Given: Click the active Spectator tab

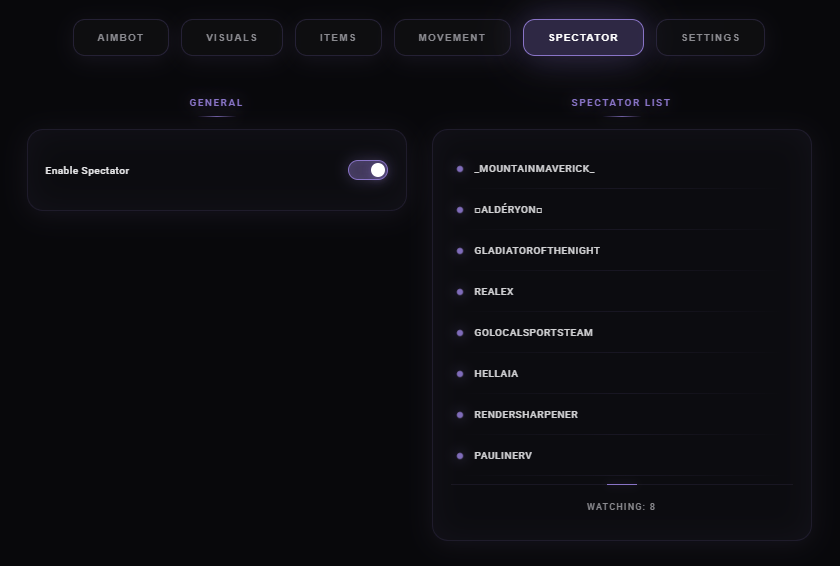Looking at the screenshot, I should click(583, 38).
